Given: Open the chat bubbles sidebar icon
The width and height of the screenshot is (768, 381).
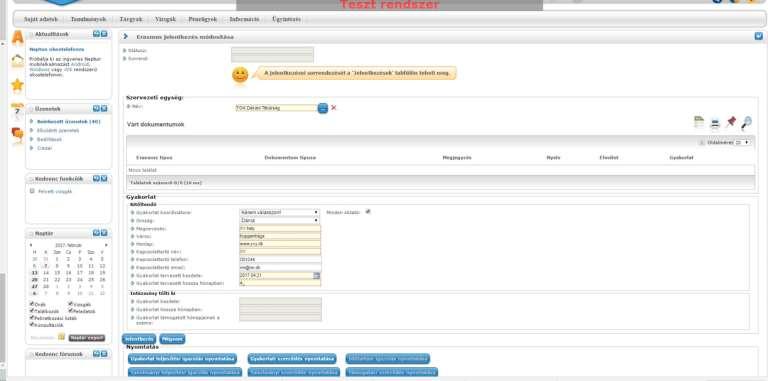Looking at the screenshot, I should [x=18, y=135].
